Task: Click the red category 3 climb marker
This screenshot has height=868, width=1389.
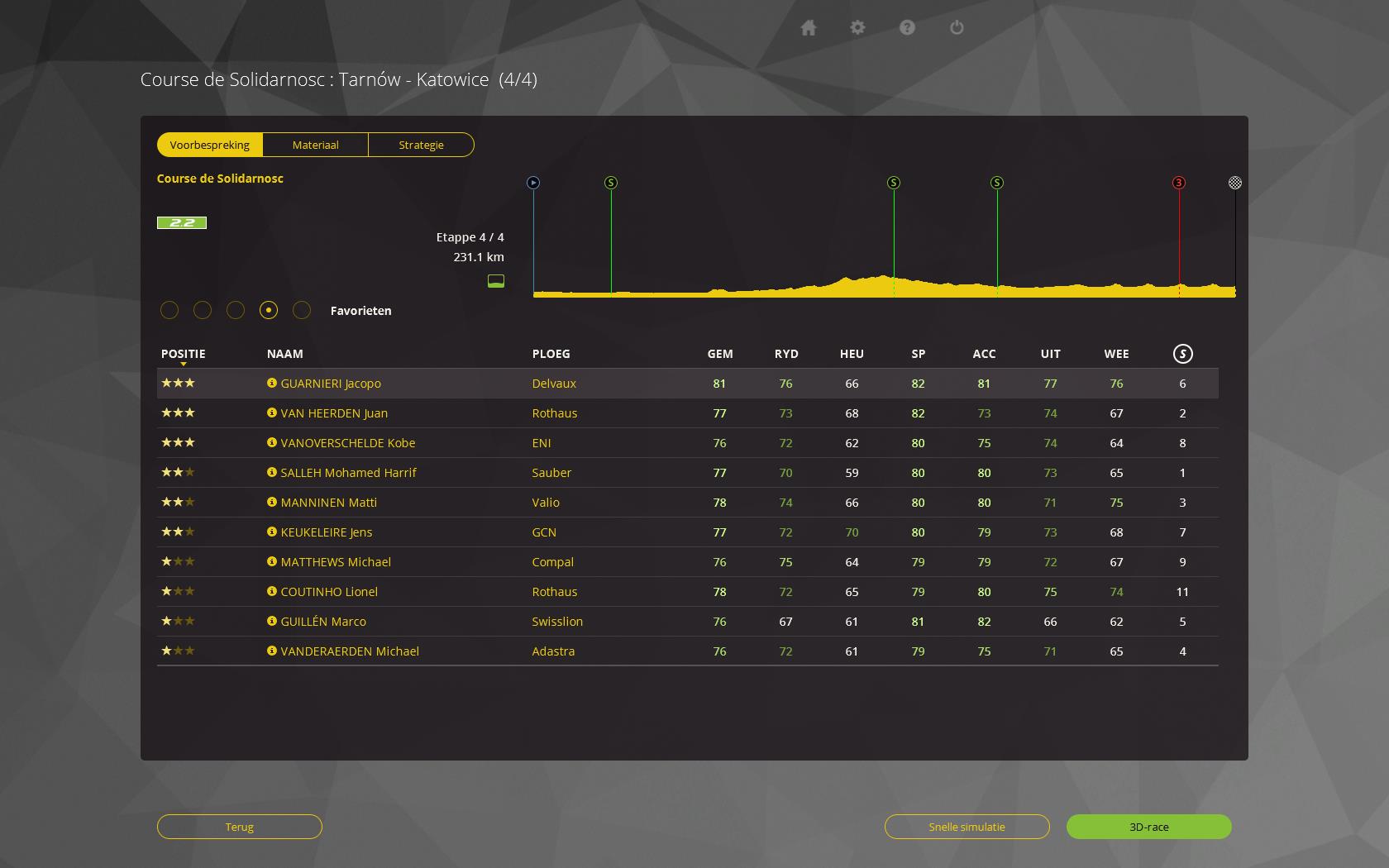Action: click(x=1179, y=183)
